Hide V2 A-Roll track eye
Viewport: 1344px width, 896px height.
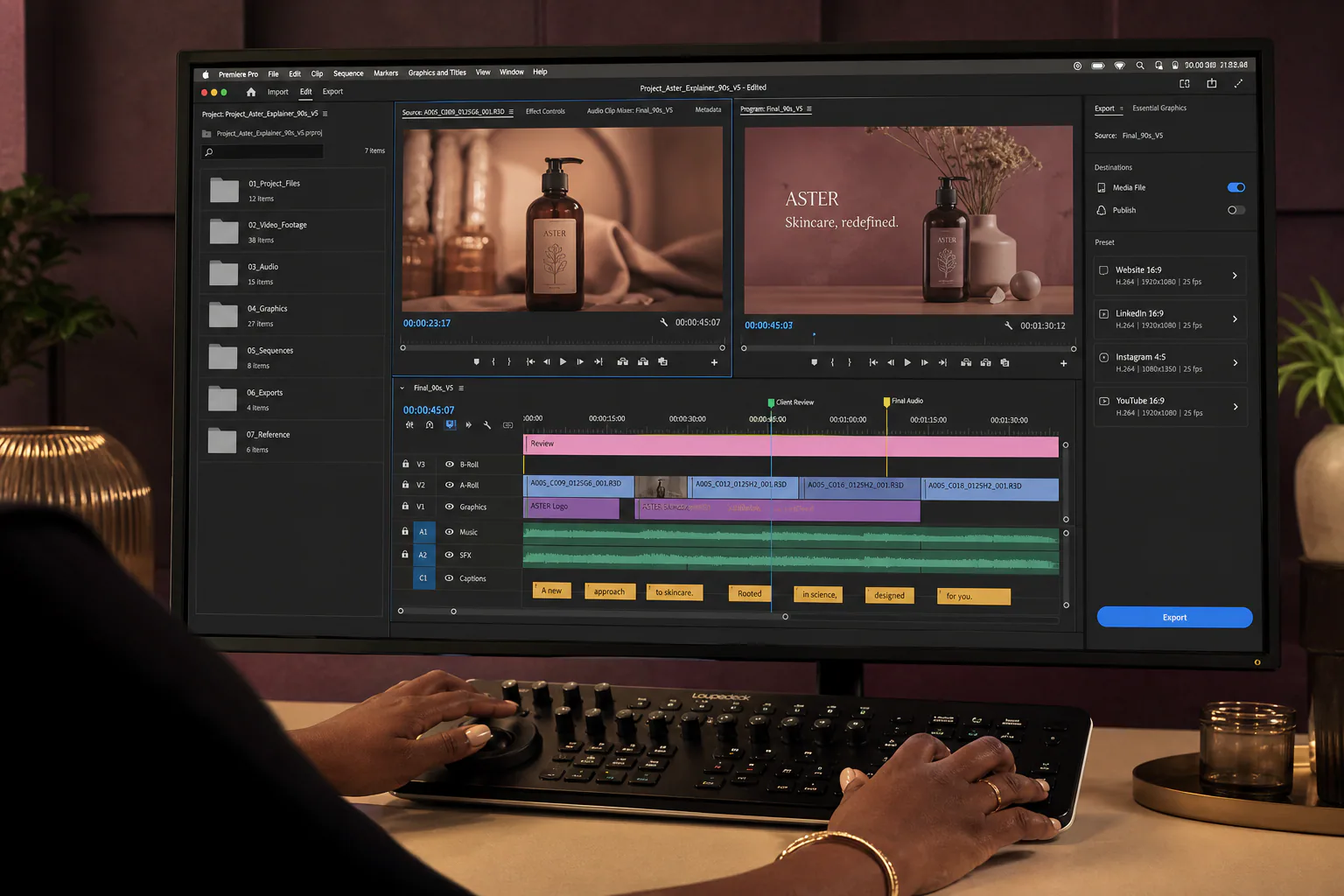tap(450, 485)
